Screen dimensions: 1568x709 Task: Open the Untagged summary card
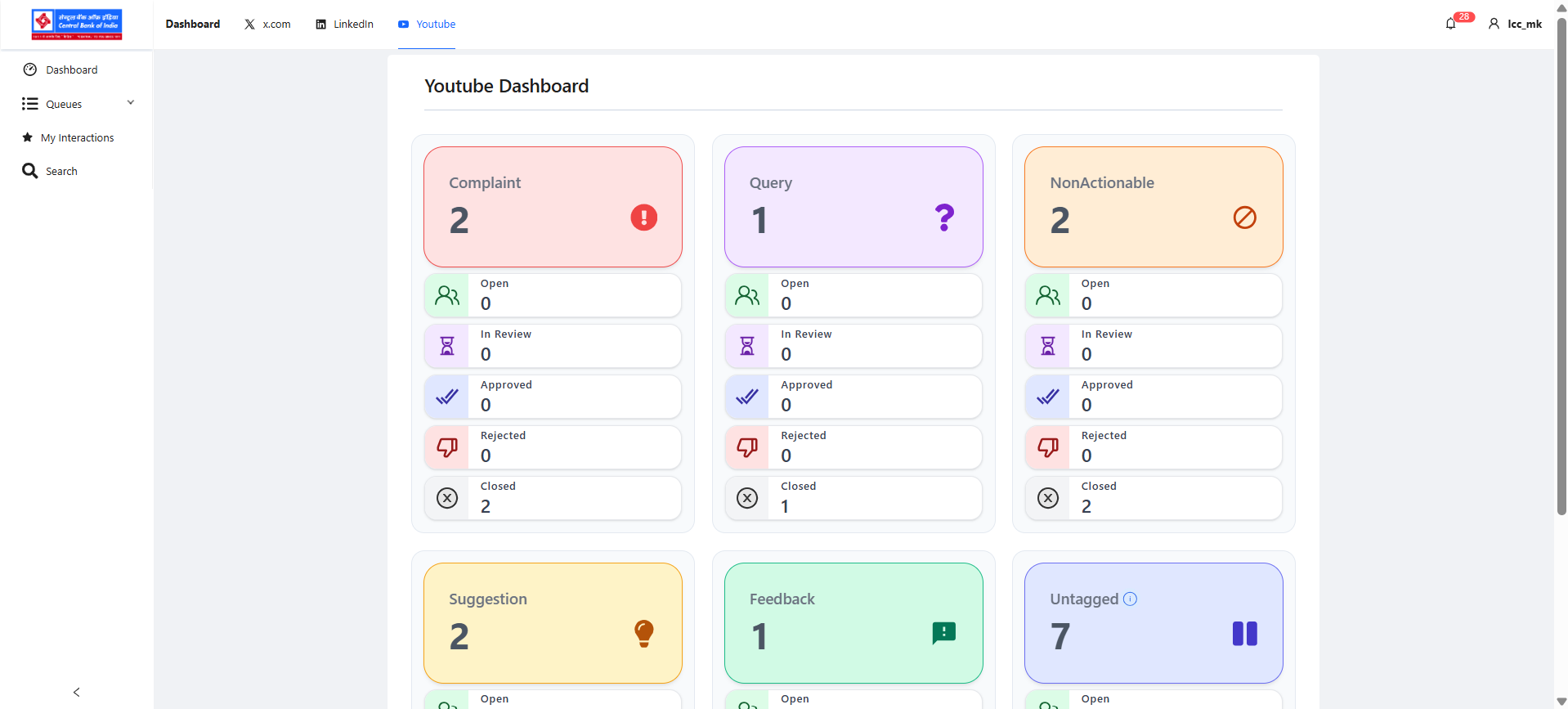pos(1154,623)
